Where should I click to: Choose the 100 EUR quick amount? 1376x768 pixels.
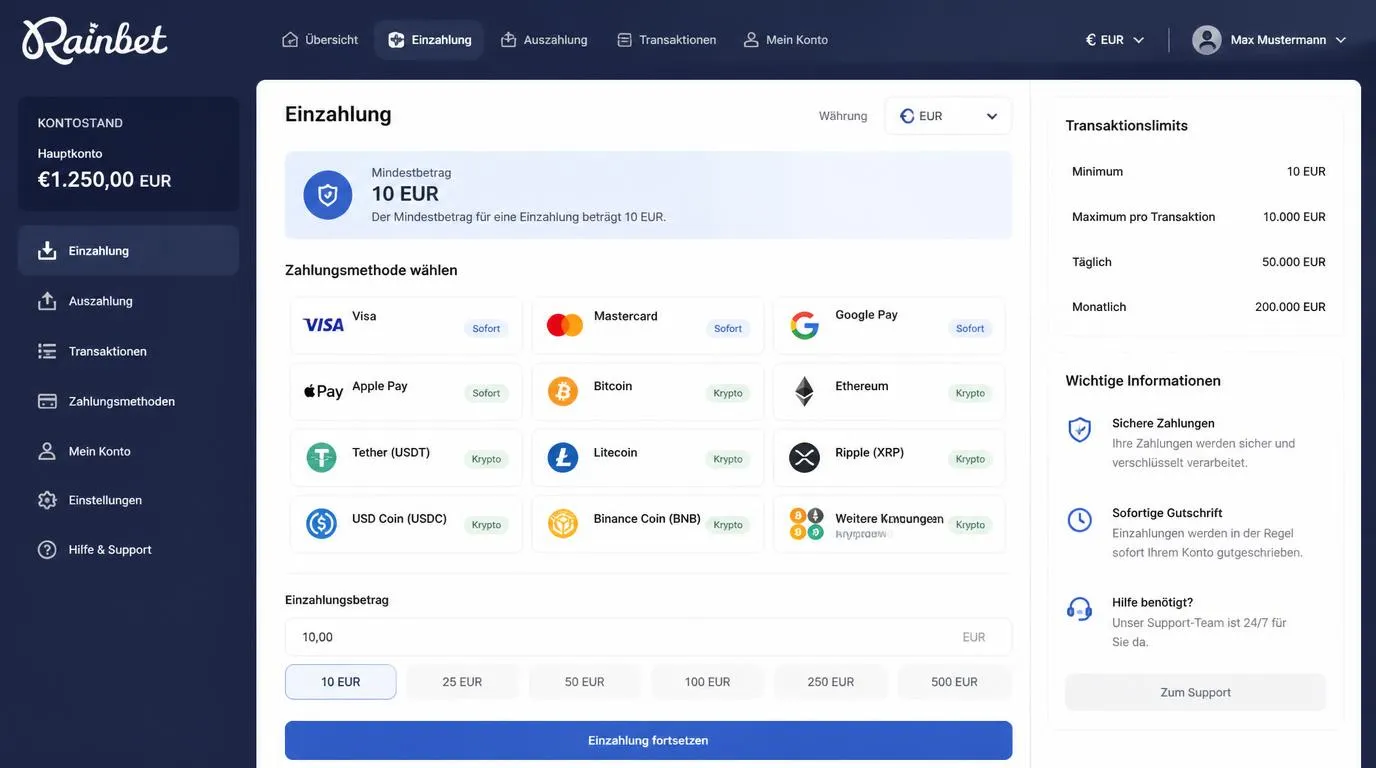pos(707,682)
